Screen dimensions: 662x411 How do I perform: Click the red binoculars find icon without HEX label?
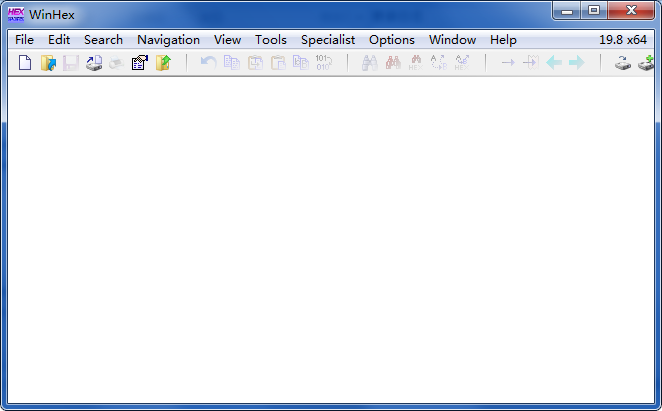point(393,63)
